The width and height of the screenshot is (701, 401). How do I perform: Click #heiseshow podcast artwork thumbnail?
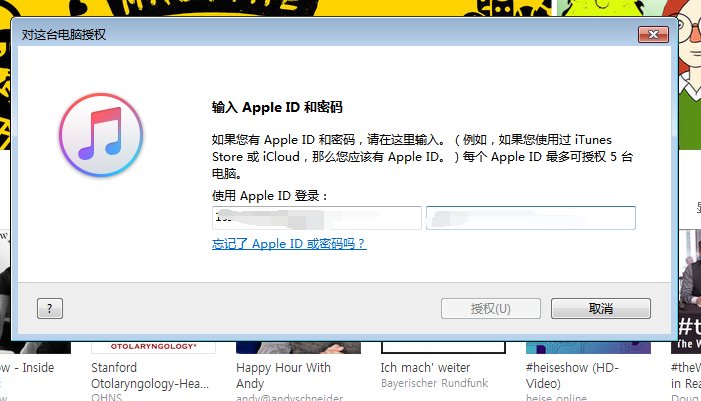pos(588,347)
